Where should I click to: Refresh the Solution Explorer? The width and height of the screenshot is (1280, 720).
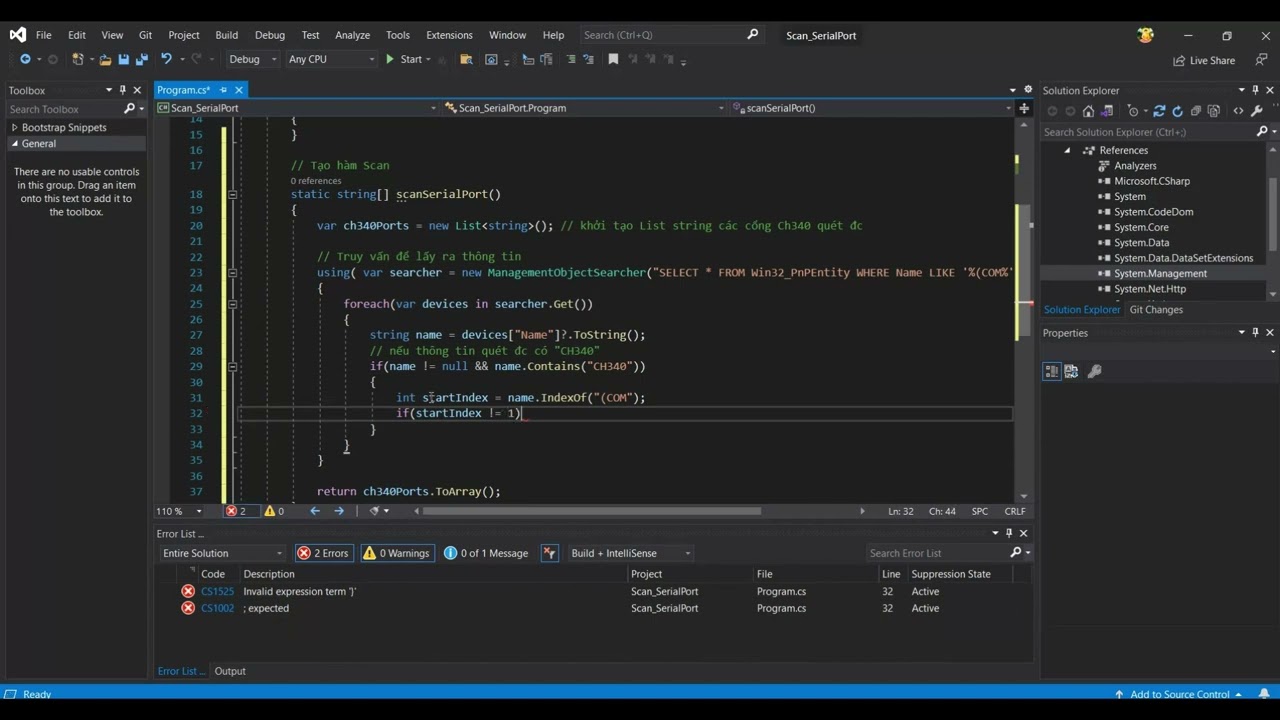1177,111
